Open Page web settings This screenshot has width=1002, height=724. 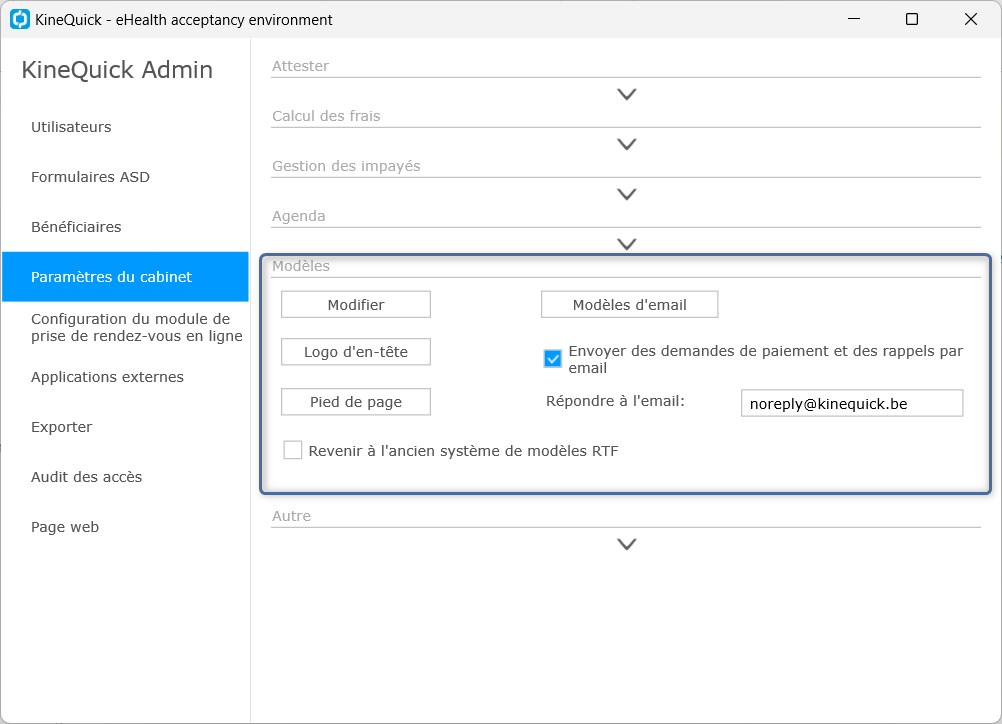pos(65,527)
